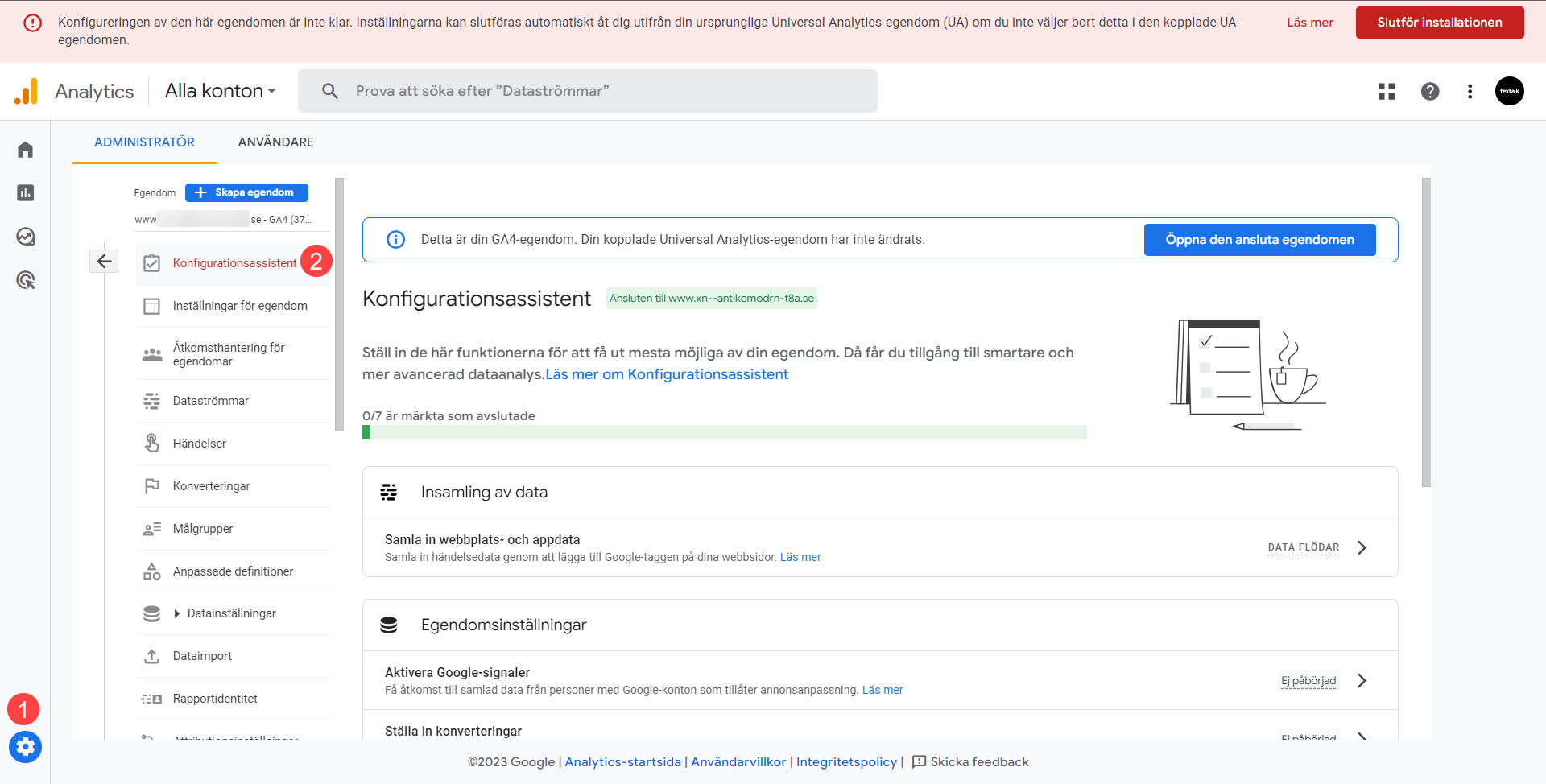Open the Explore icon in sidebar
1546x784 pixels.
[26, 237]
